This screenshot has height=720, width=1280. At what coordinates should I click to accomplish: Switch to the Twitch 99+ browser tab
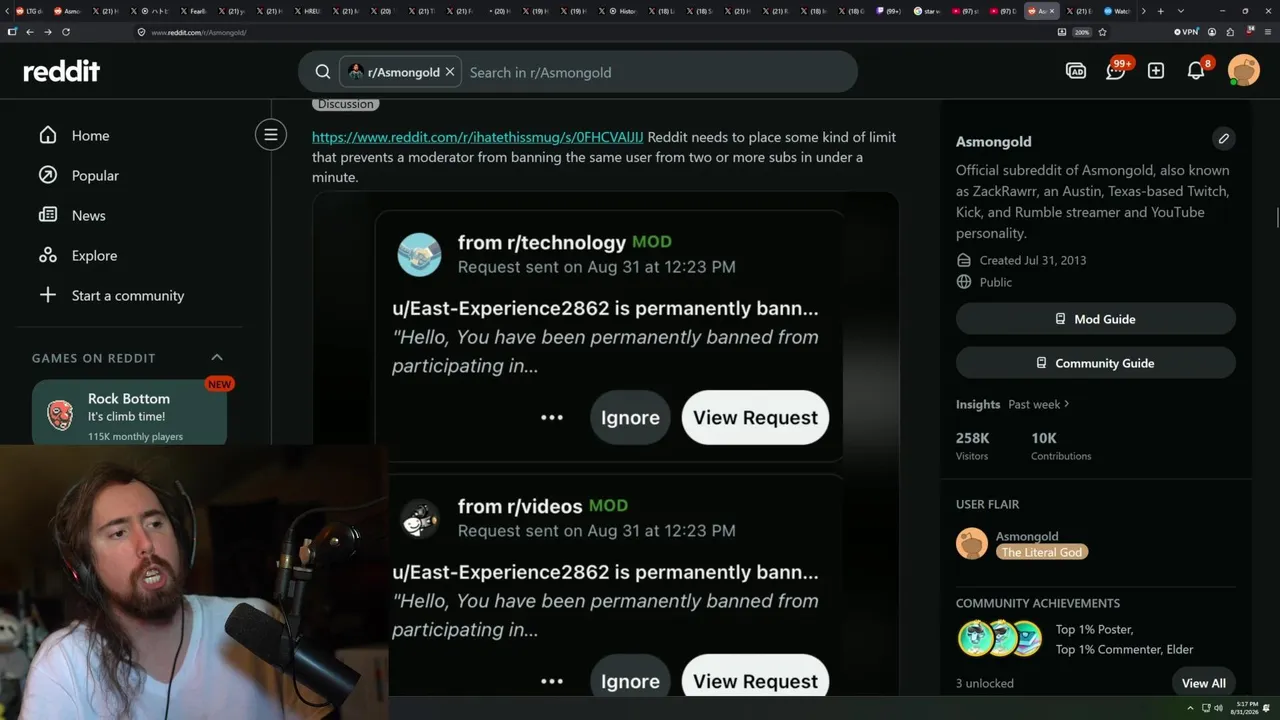pos(887,11)
